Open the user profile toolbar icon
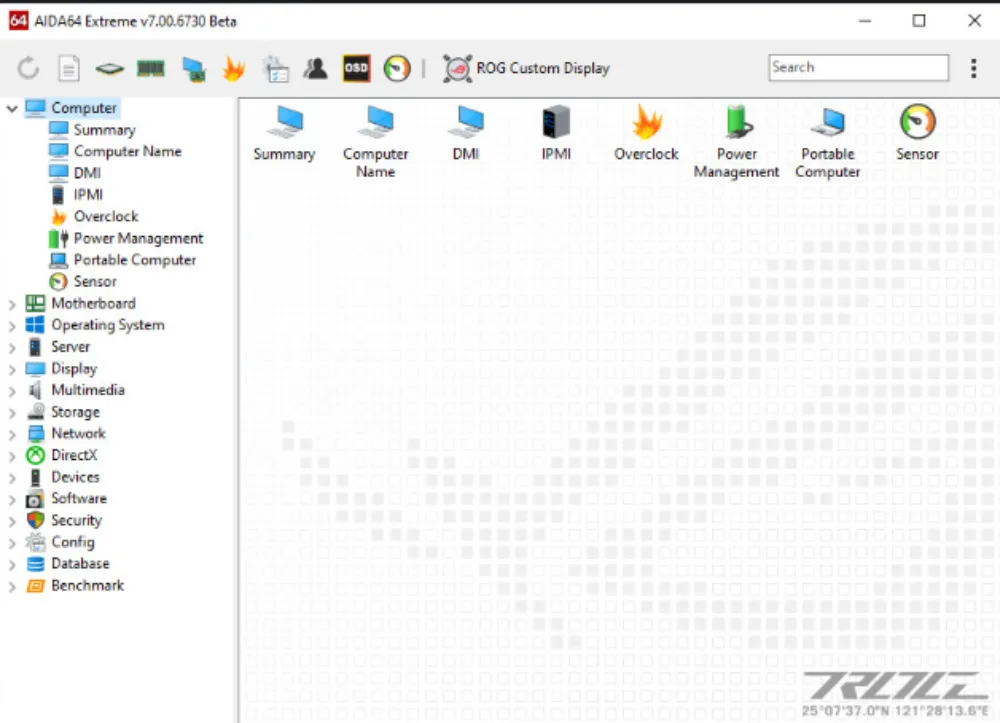Screen dimensions: 1000x723 coord(315,68)
